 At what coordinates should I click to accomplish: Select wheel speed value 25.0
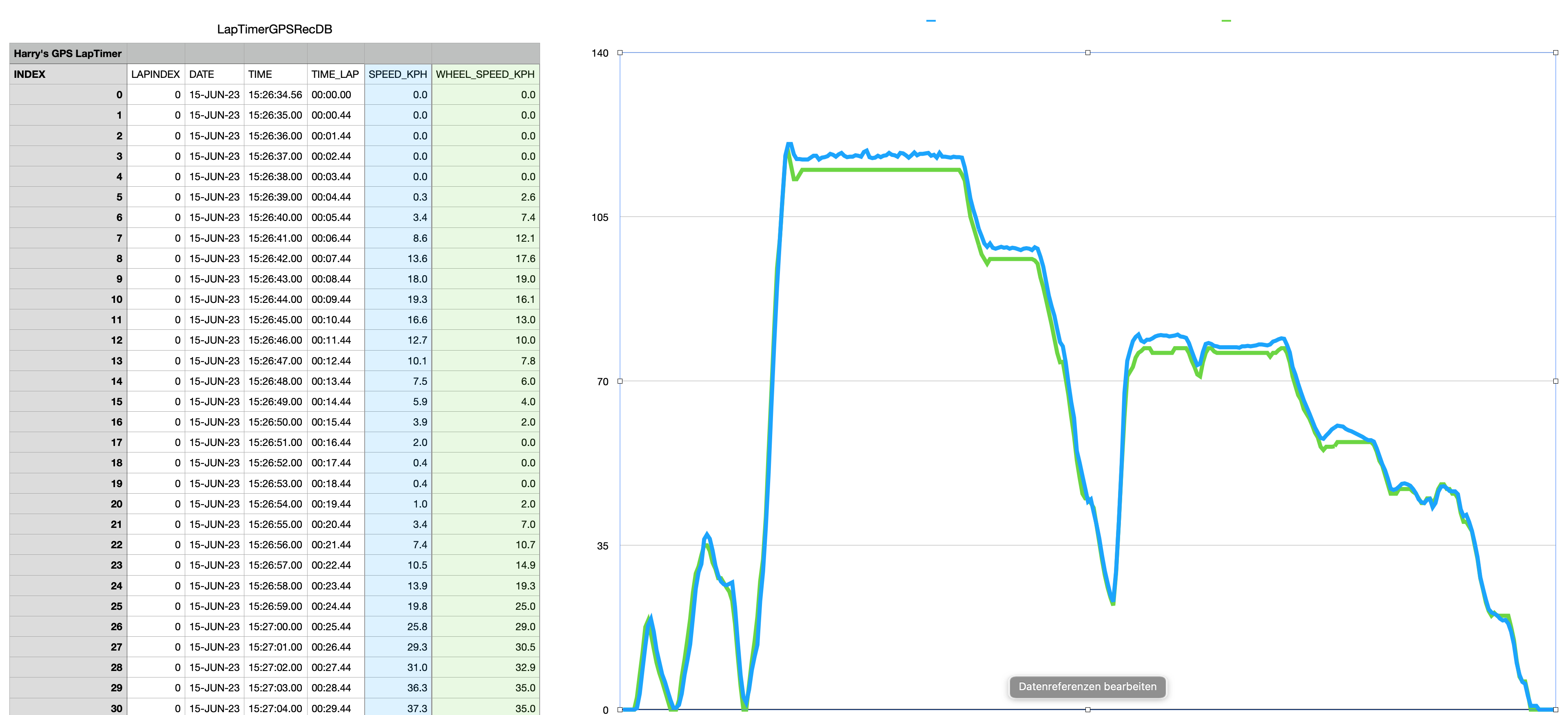point(486,606)
